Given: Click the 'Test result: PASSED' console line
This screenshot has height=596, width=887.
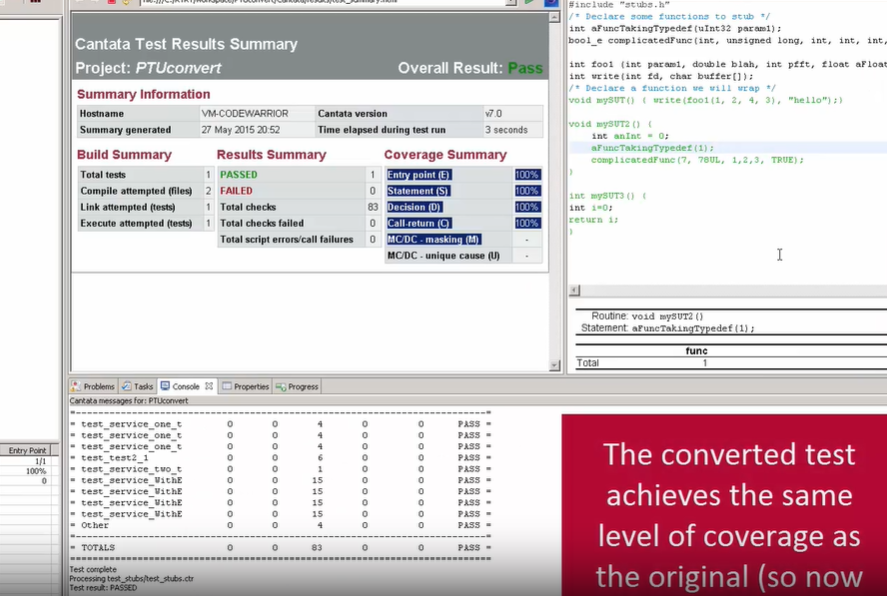Looking at the screenshot, I should pyautogui.click(x=103, y=588).
